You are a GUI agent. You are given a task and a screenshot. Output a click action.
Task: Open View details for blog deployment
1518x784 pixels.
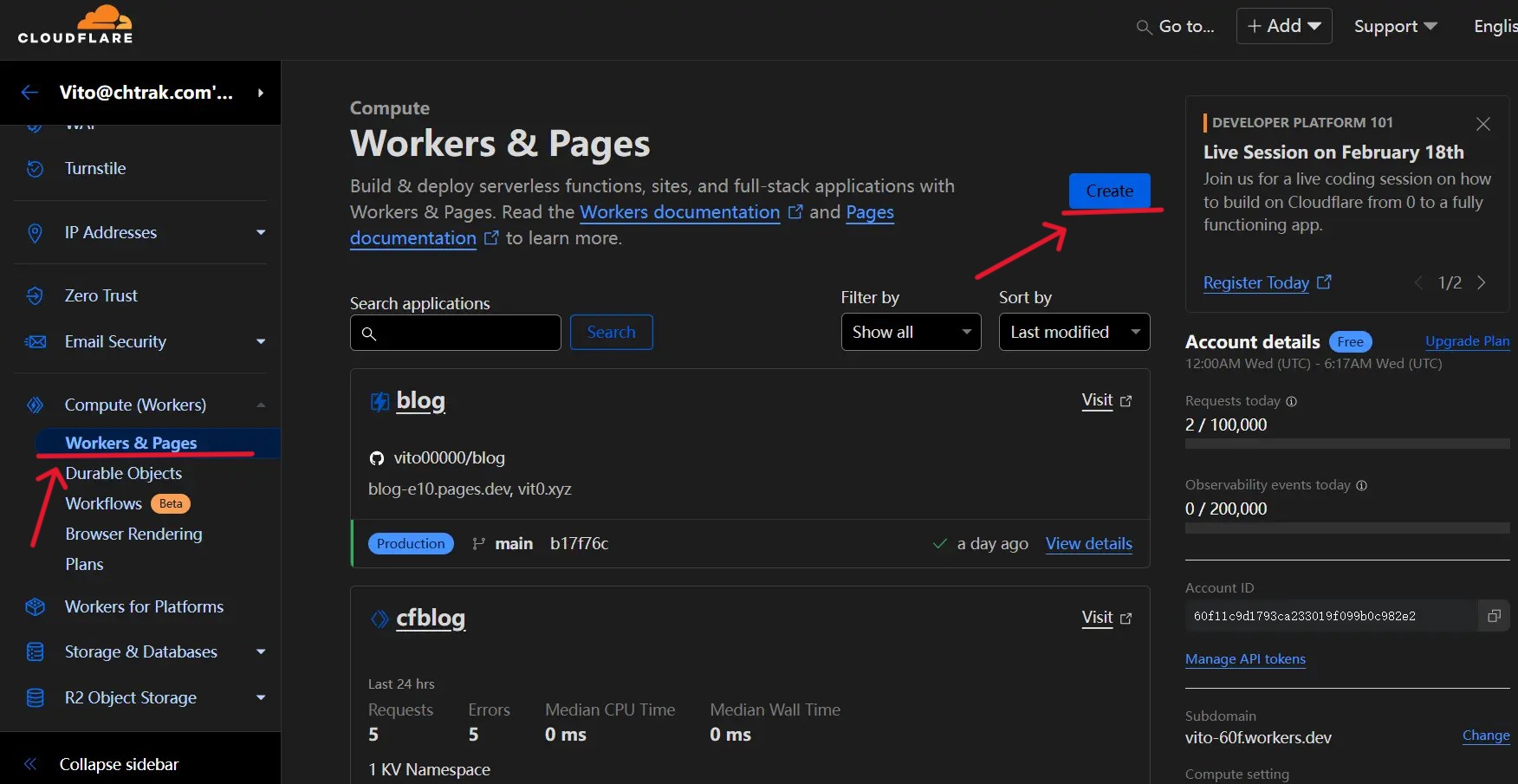1088,544
